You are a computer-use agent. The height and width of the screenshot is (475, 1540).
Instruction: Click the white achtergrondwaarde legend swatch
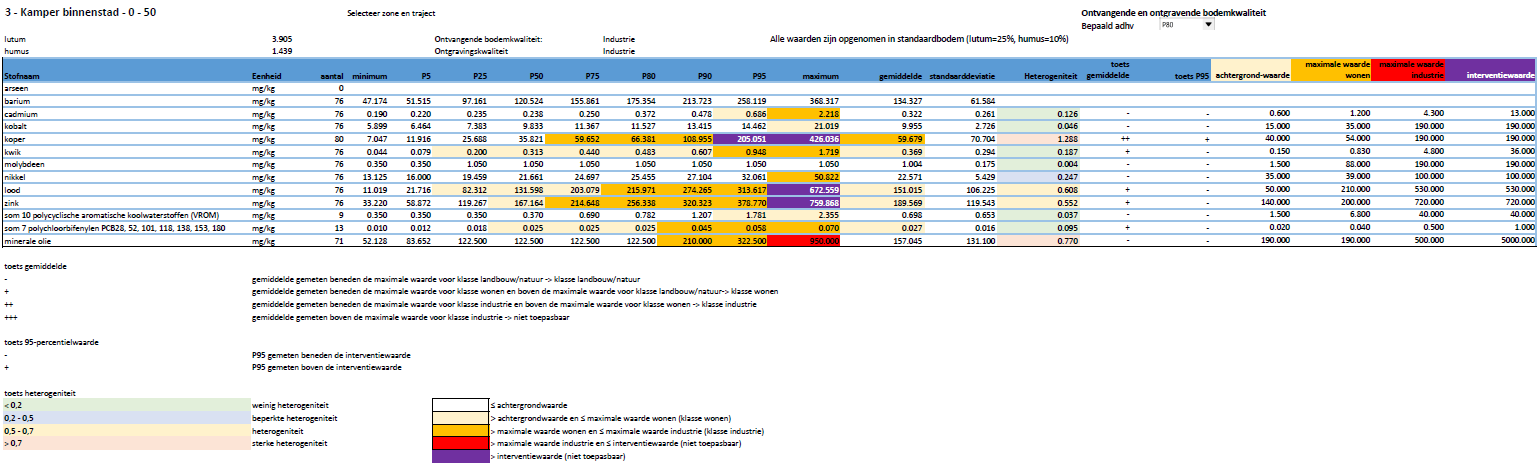tap(458, 404)
